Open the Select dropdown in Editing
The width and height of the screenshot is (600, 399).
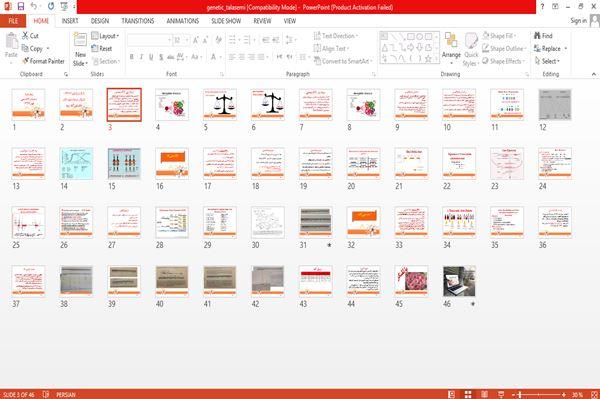(x=547, y=61)
